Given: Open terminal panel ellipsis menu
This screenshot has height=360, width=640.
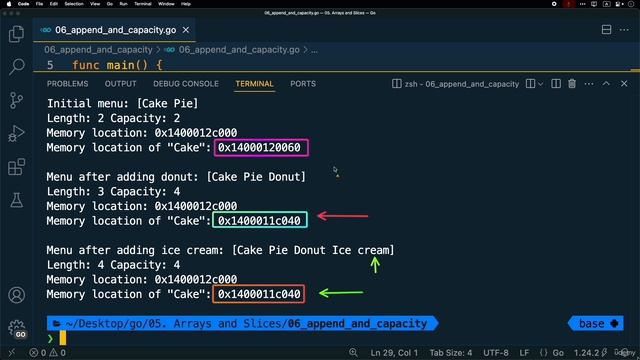Looking at the screenshot, I should pyautogui.click(x=589, y=84).
